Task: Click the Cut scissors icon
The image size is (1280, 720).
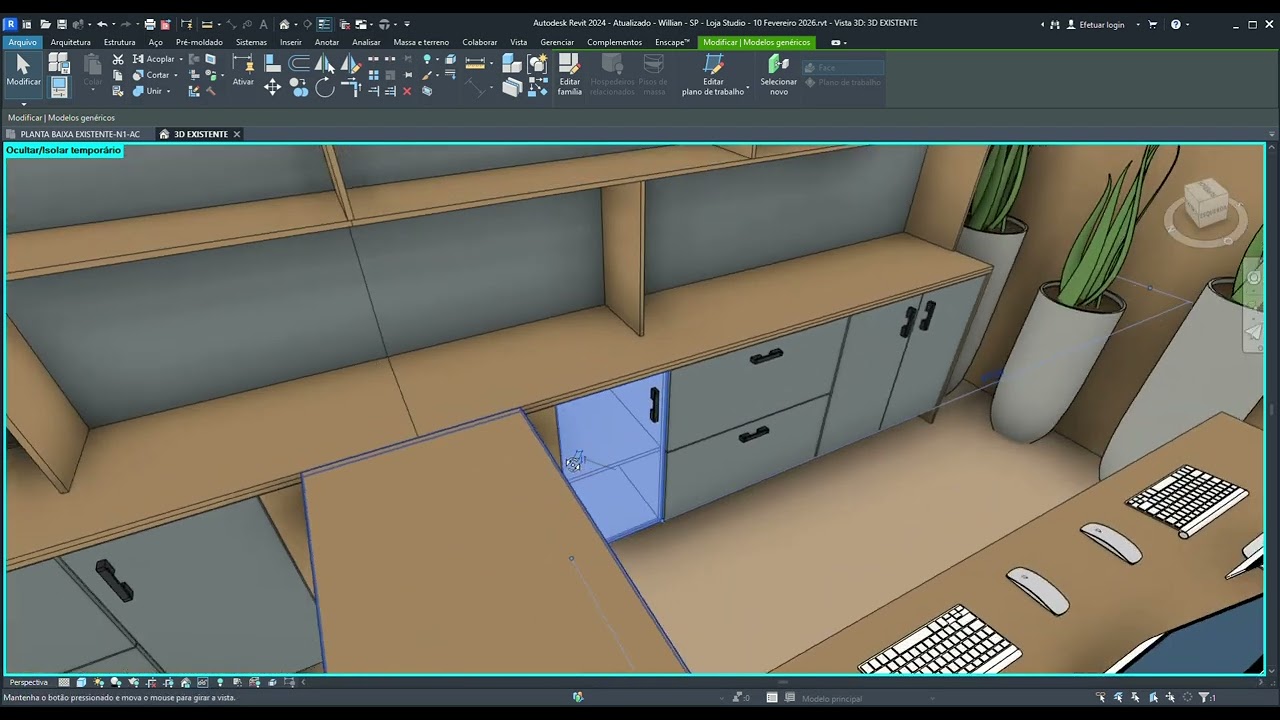Action: 118,60
